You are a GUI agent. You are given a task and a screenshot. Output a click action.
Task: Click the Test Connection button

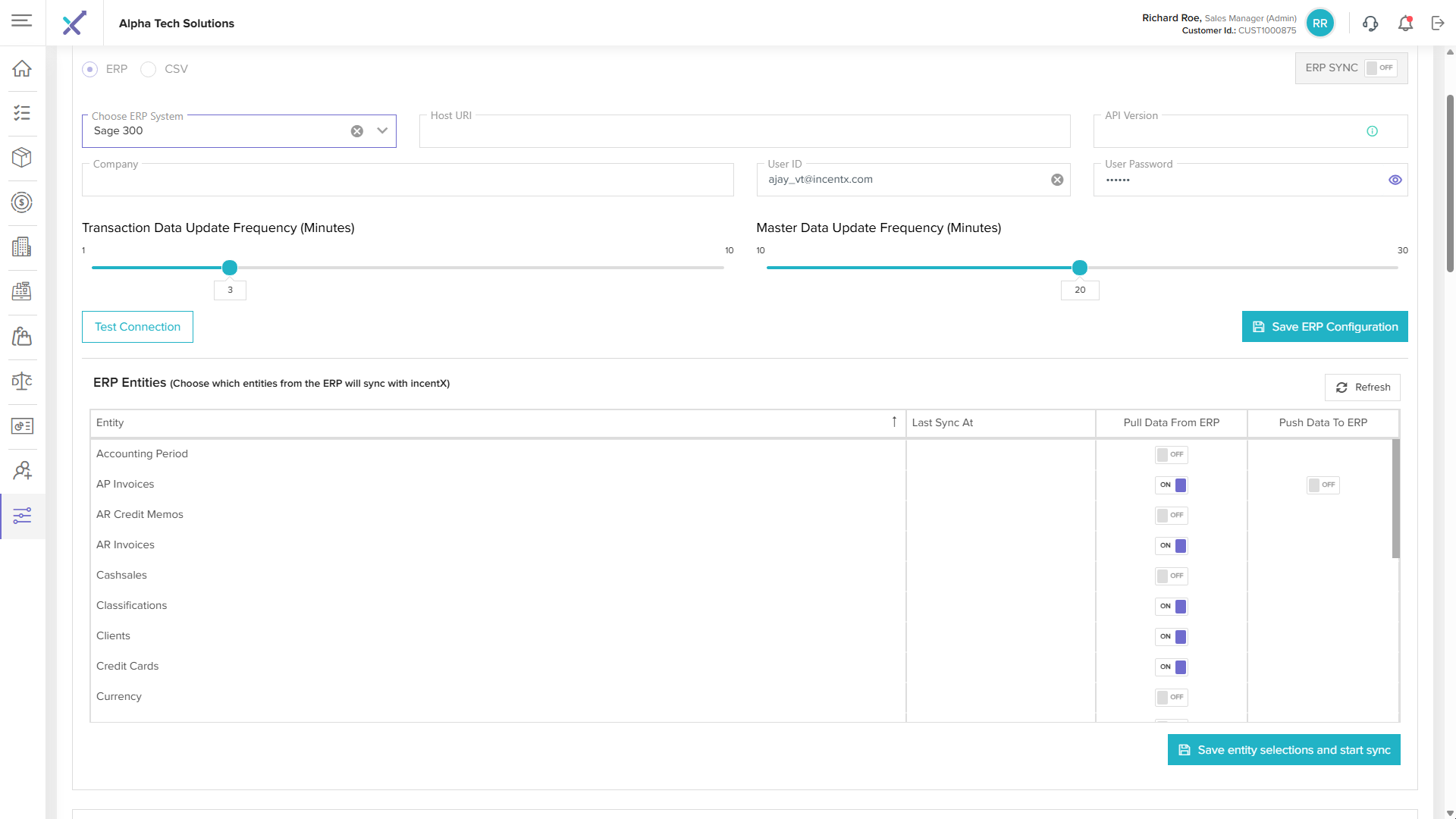137,327
